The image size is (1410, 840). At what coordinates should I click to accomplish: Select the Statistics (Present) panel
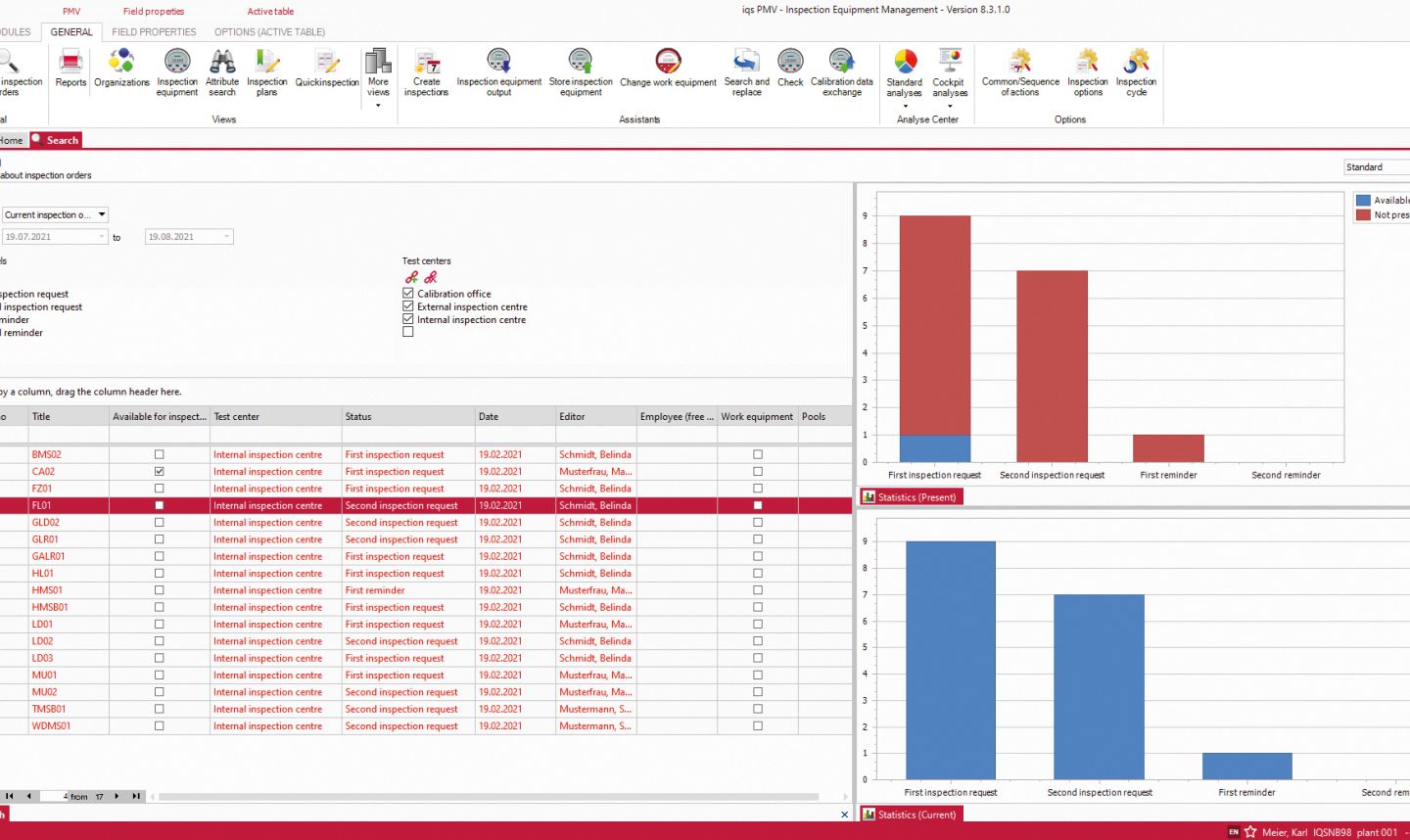click(x=910, y=496)
